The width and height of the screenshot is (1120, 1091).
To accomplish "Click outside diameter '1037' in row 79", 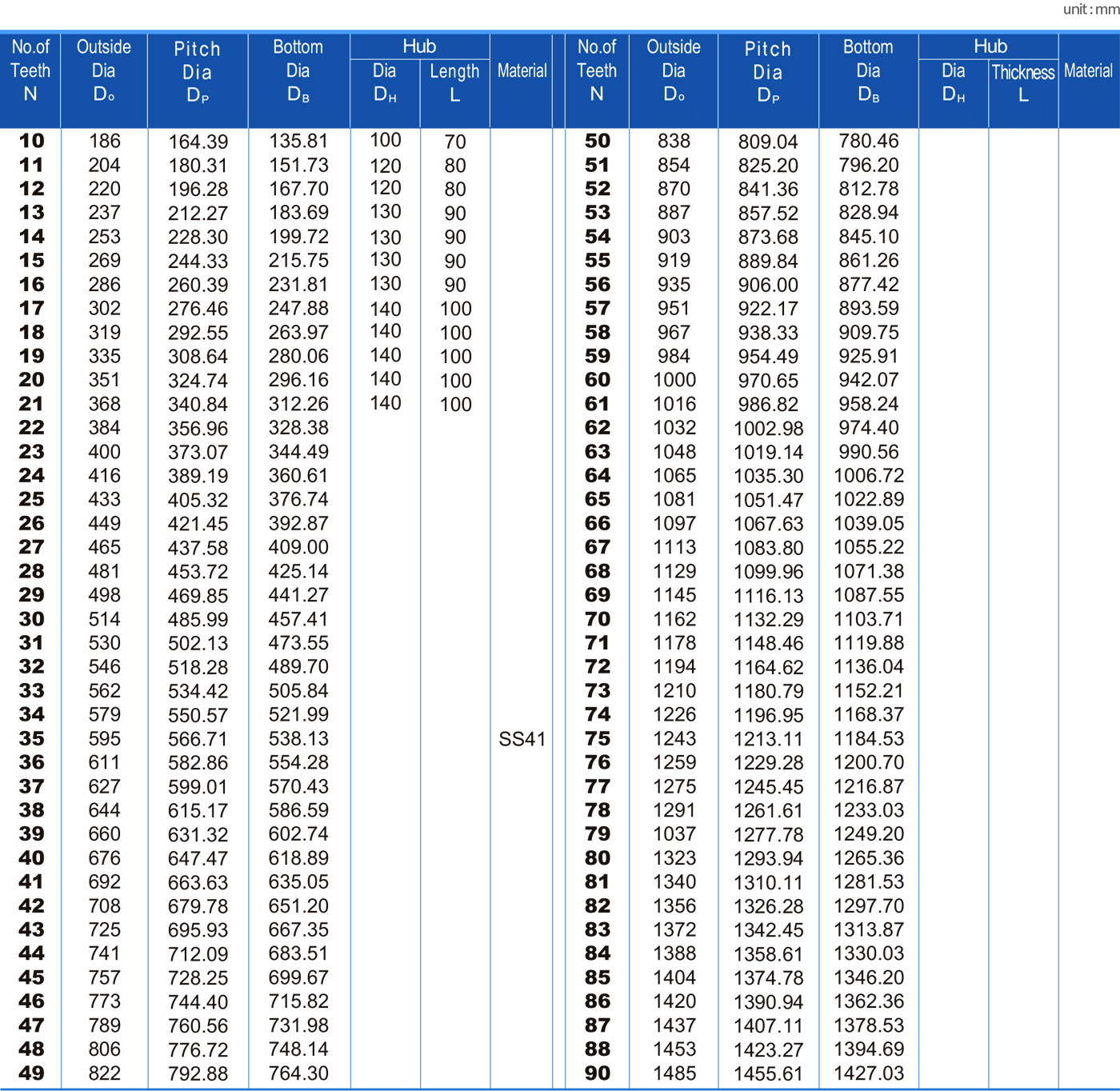I will click(674, 834).
